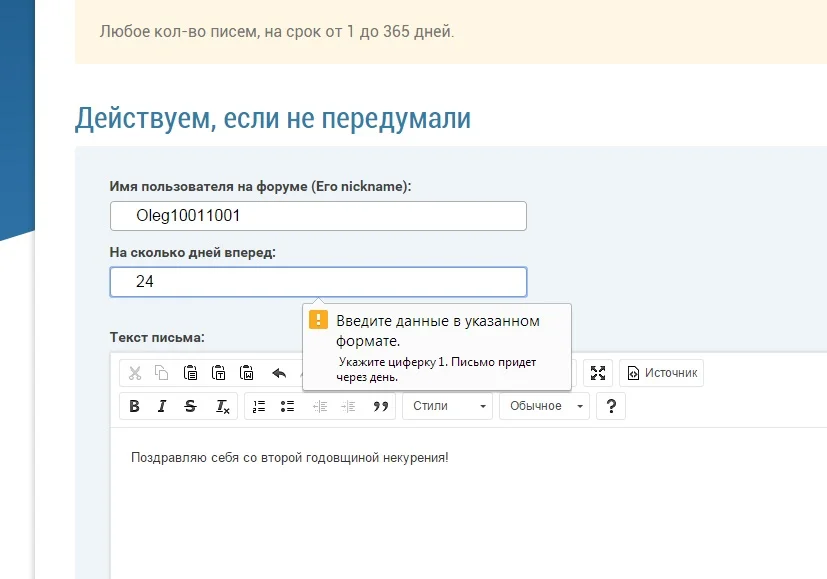This screenshot has height=579, width=827.
Task: Apply a bulleted list
Action: (x=285, y=405)
